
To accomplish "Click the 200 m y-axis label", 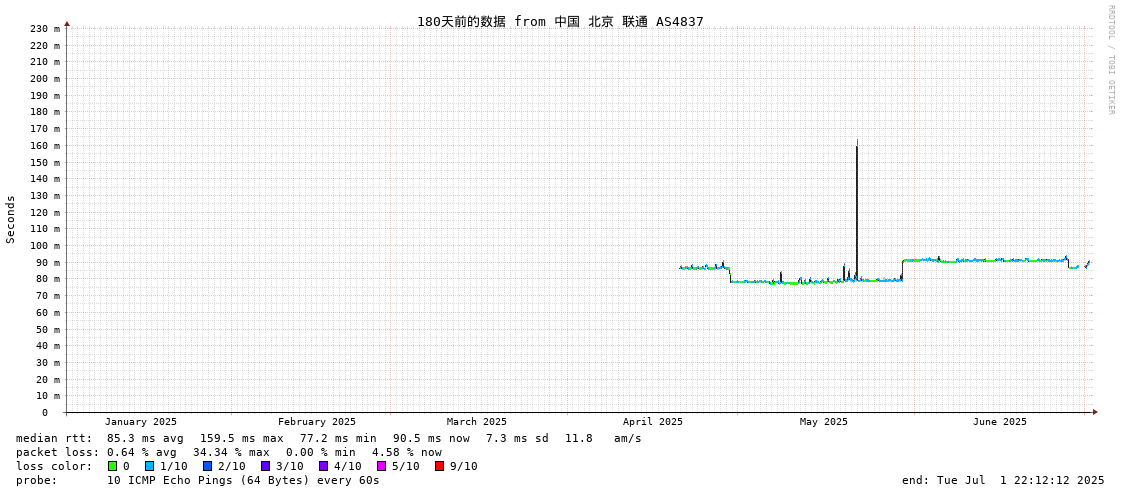I will [x=45, y=79].
